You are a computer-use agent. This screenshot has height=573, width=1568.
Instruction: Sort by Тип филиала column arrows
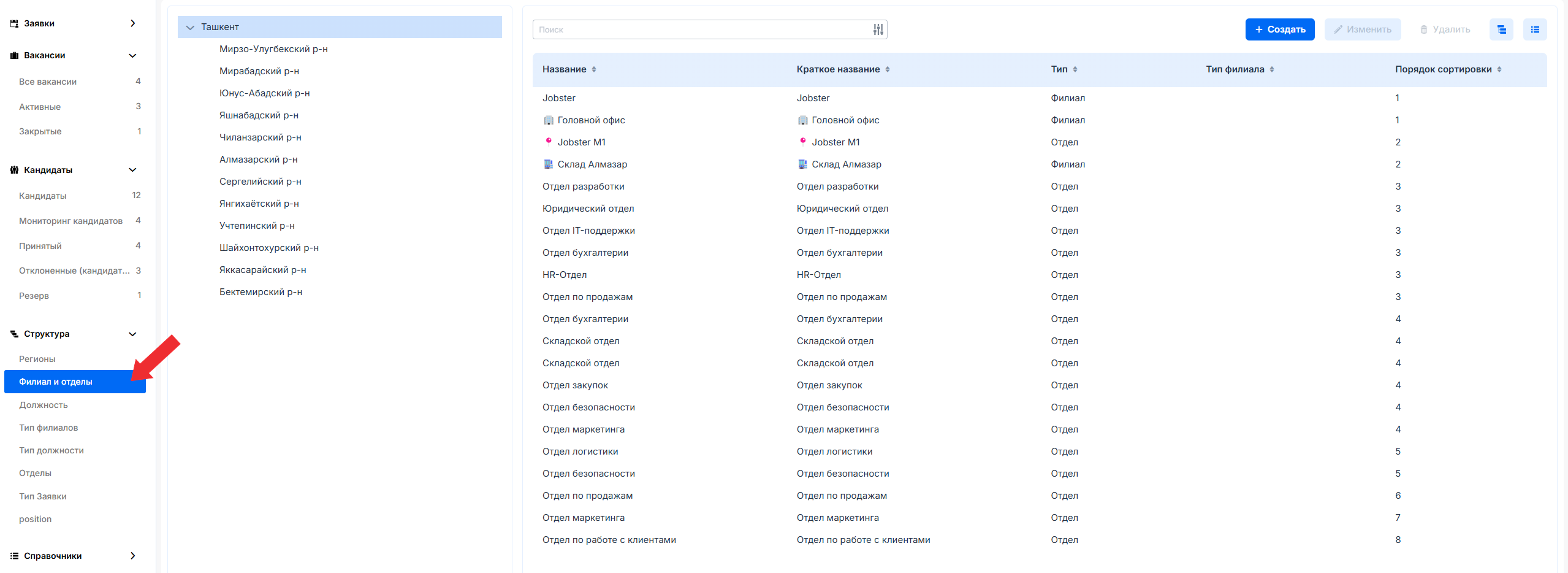pyautogui.click(x=1271, y=69)
